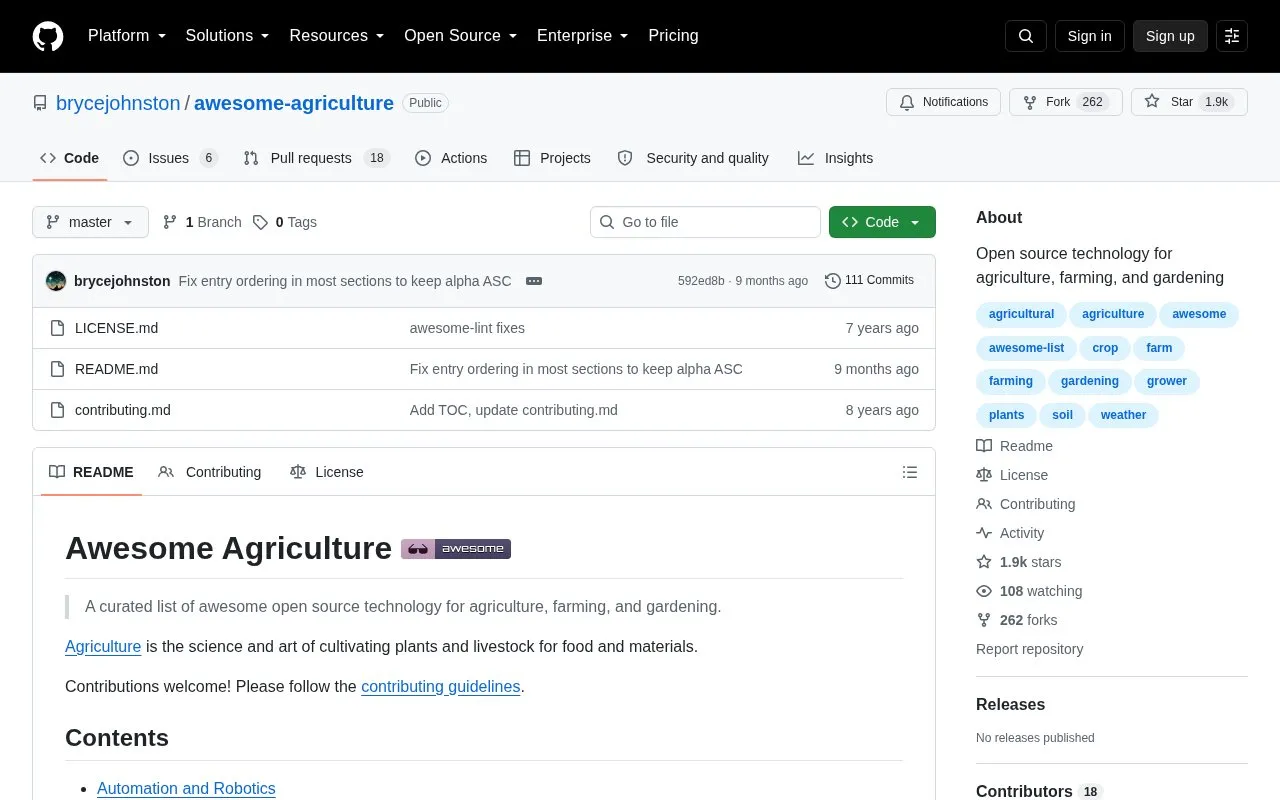Open Activity link in About sidebar
Screen dimensions: 1280x800
click(1010, 533)
